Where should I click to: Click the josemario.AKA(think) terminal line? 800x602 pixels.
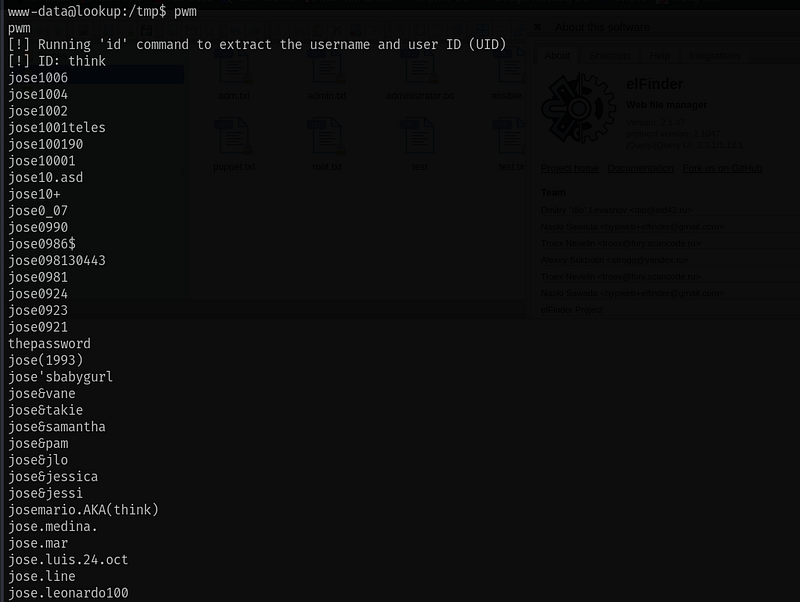(x=83, y=510)
